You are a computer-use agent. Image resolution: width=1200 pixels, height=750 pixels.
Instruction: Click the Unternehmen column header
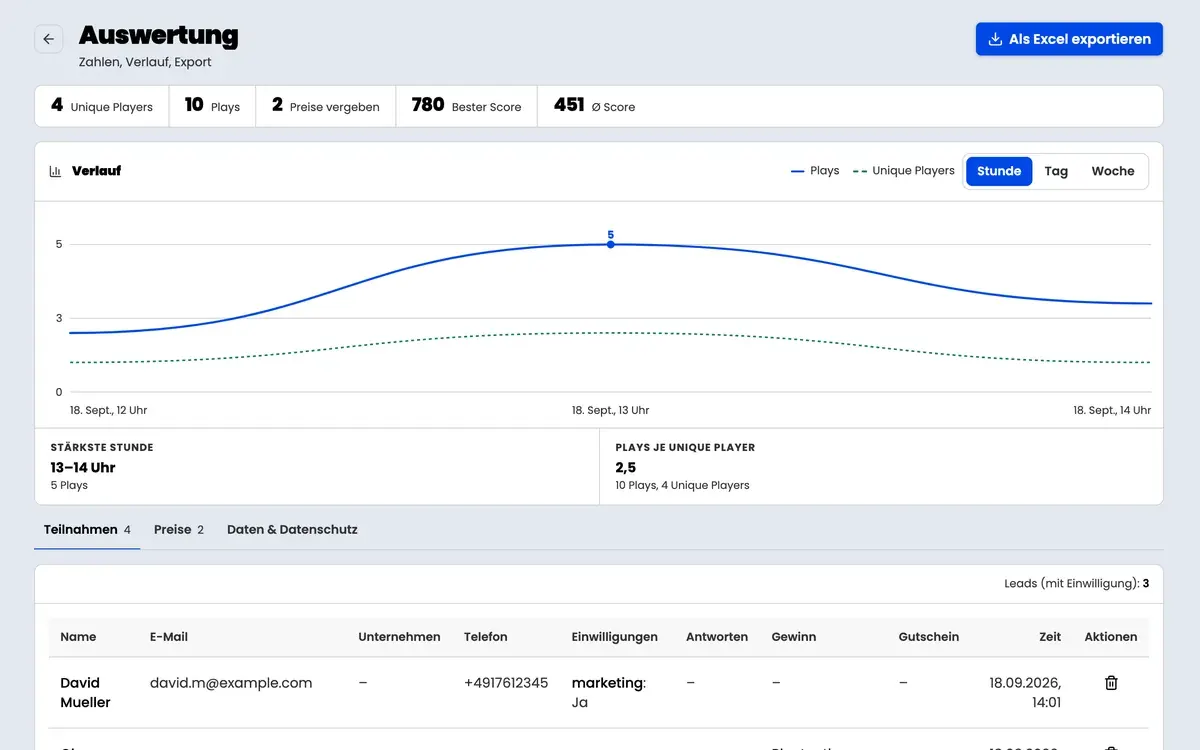pos(399,637)
